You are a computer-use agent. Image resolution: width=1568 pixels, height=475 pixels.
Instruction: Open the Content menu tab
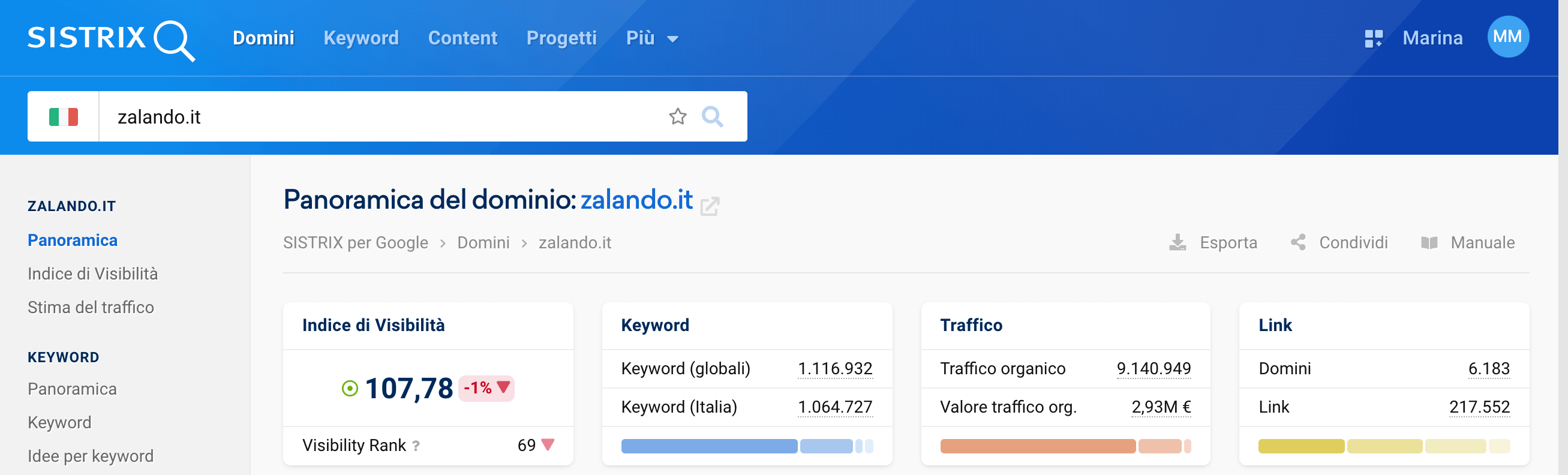[462, 38]
